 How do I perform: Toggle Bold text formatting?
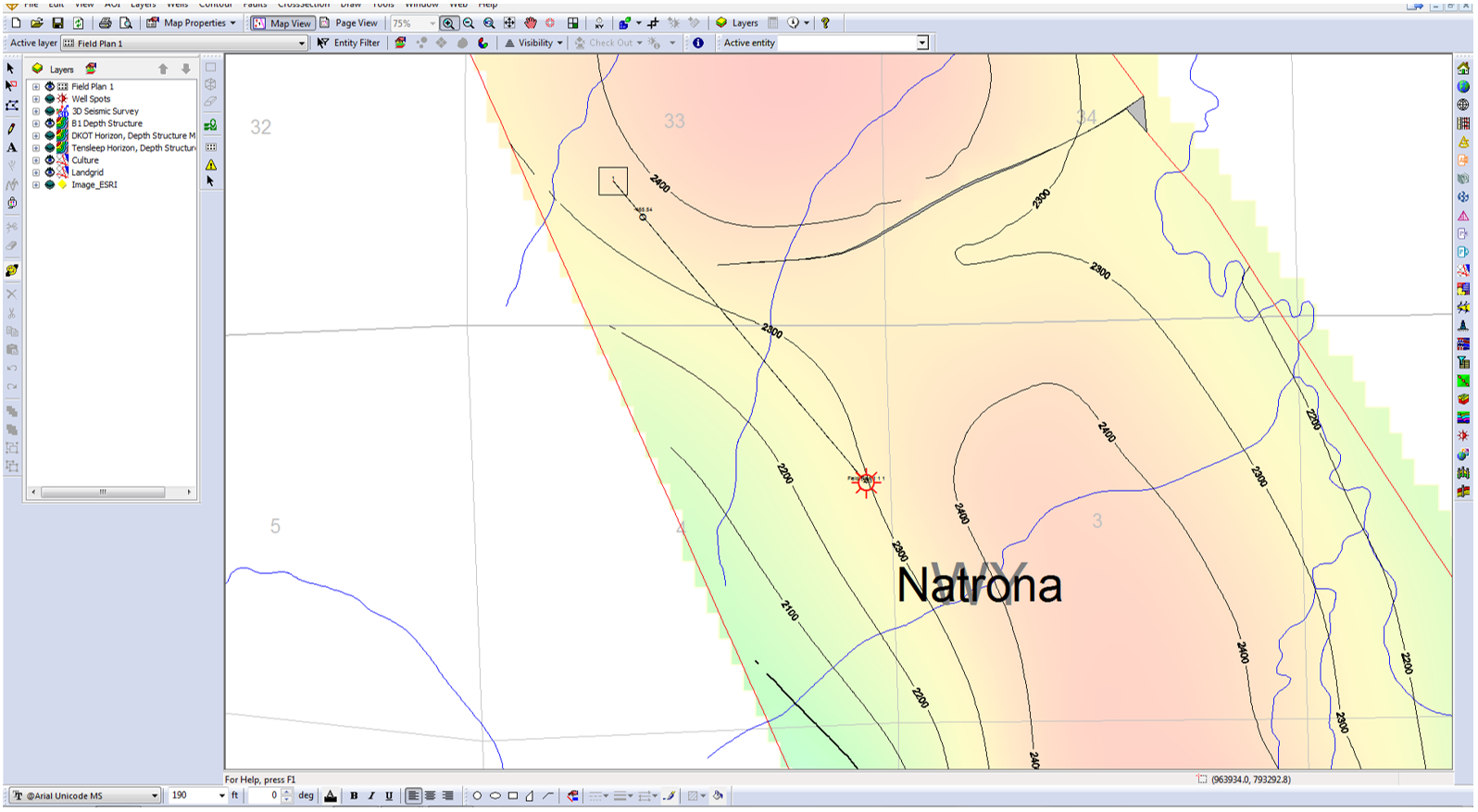coord(354,795)
